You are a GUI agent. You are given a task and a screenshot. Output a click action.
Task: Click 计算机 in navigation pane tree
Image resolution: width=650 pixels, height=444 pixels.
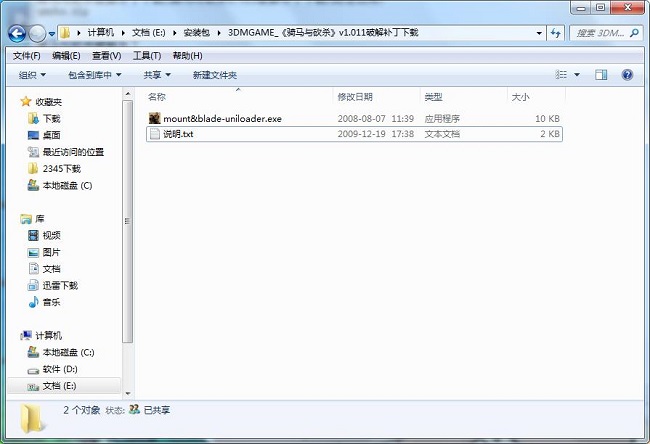coord(49,335)
